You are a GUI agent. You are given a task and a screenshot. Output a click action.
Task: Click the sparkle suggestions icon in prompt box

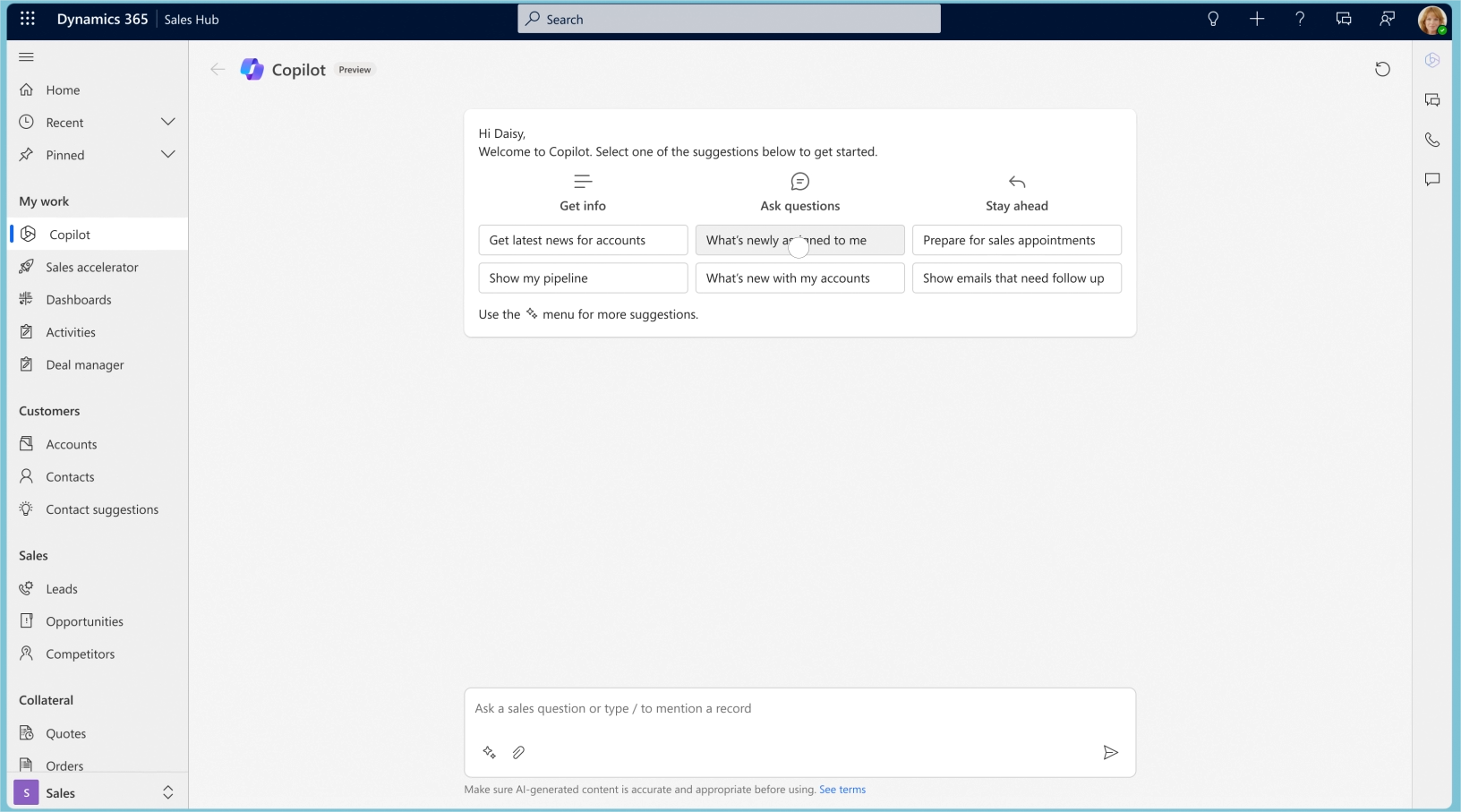click(489, 752)
